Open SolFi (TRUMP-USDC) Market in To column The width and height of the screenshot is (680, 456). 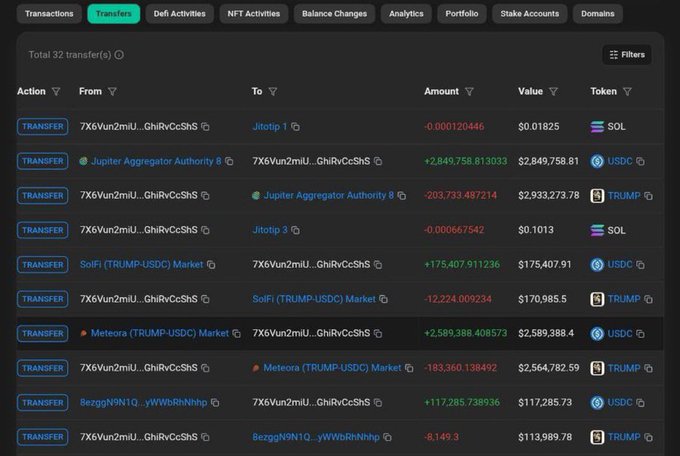pyautogui.click(x=314, y=299)
